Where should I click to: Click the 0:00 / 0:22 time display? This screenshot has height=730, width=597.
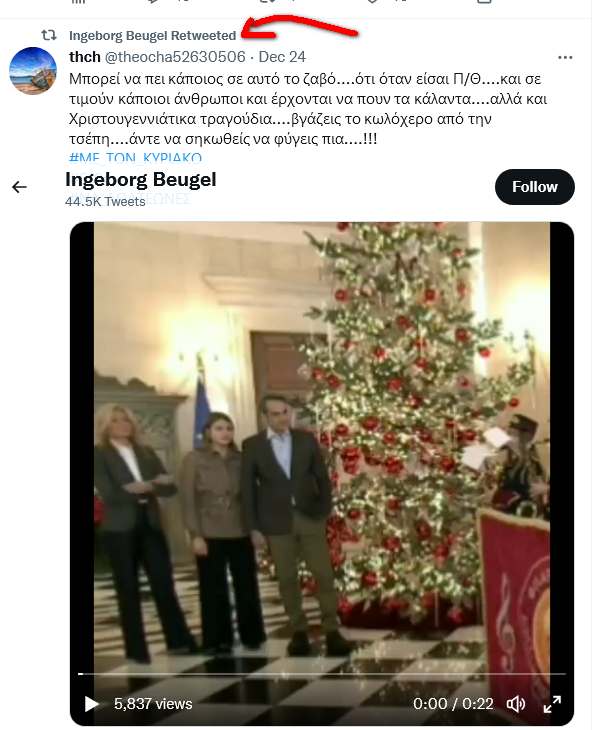click(x=453, y=704)
